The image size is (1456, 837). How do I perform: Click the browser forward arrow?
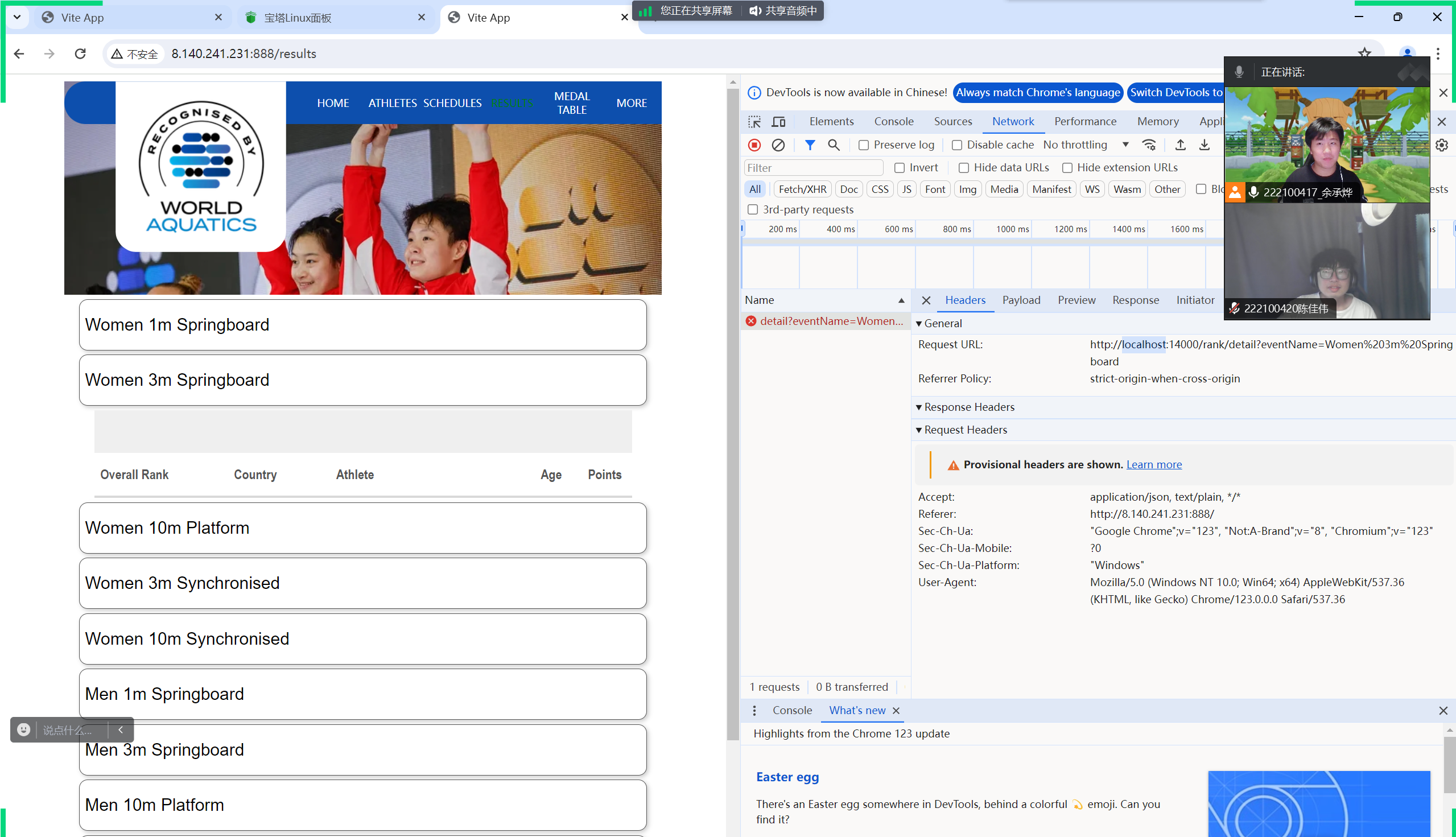[x=50, y=53]
